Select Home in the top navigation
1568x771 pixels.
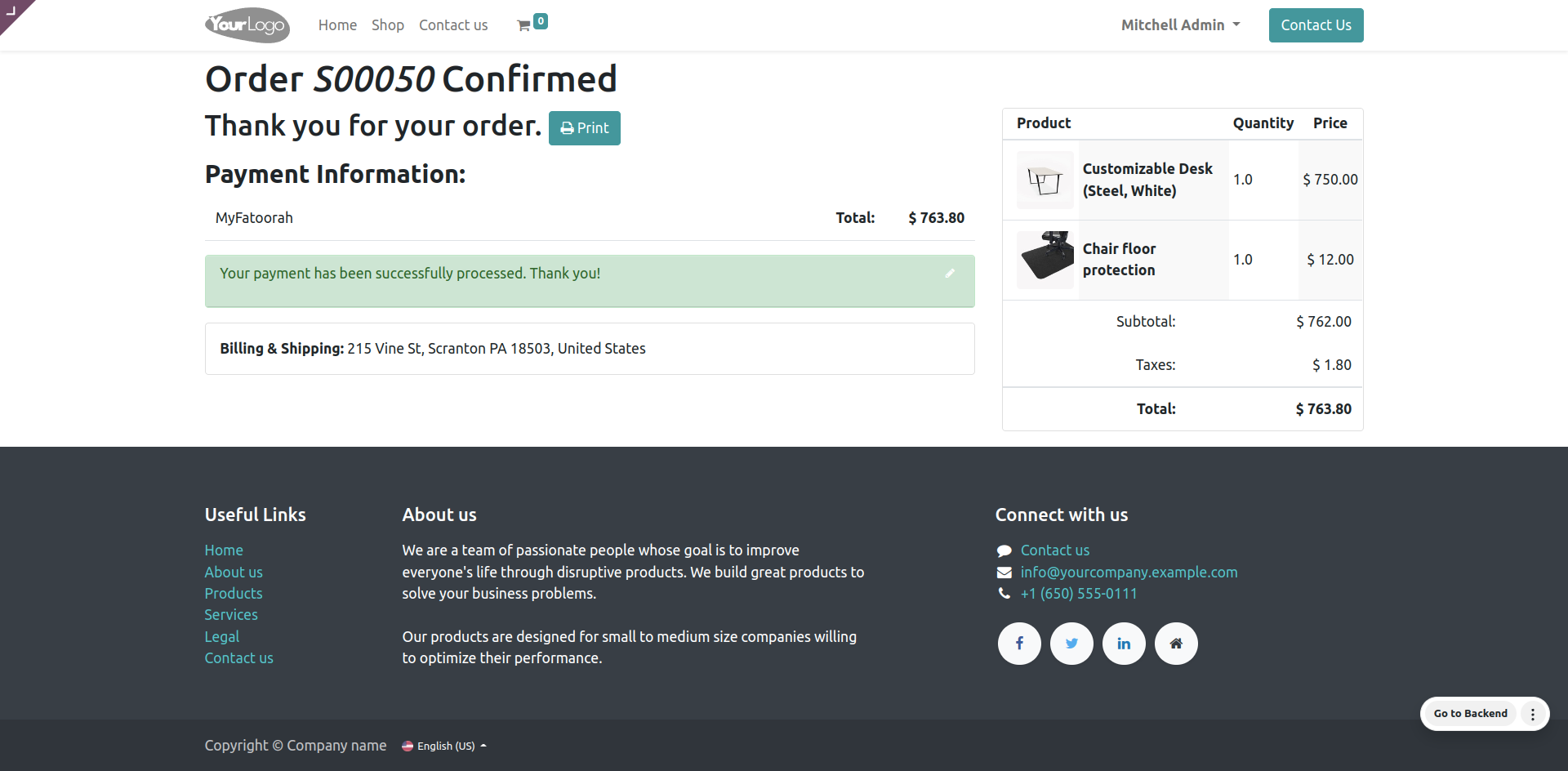[337, 25]
